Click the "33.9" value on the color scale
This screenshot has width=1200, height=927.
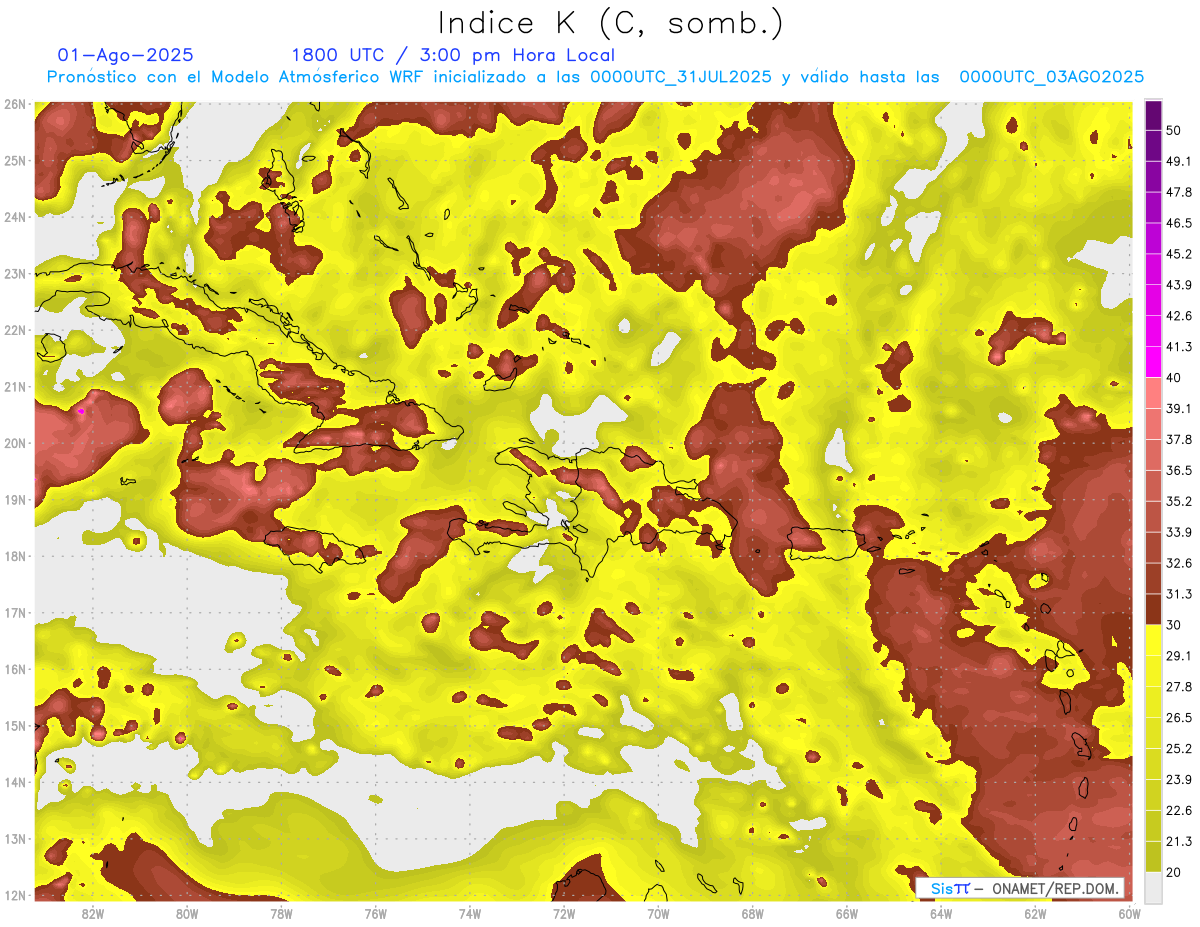pyautogui.click(x=1178, y=532)
